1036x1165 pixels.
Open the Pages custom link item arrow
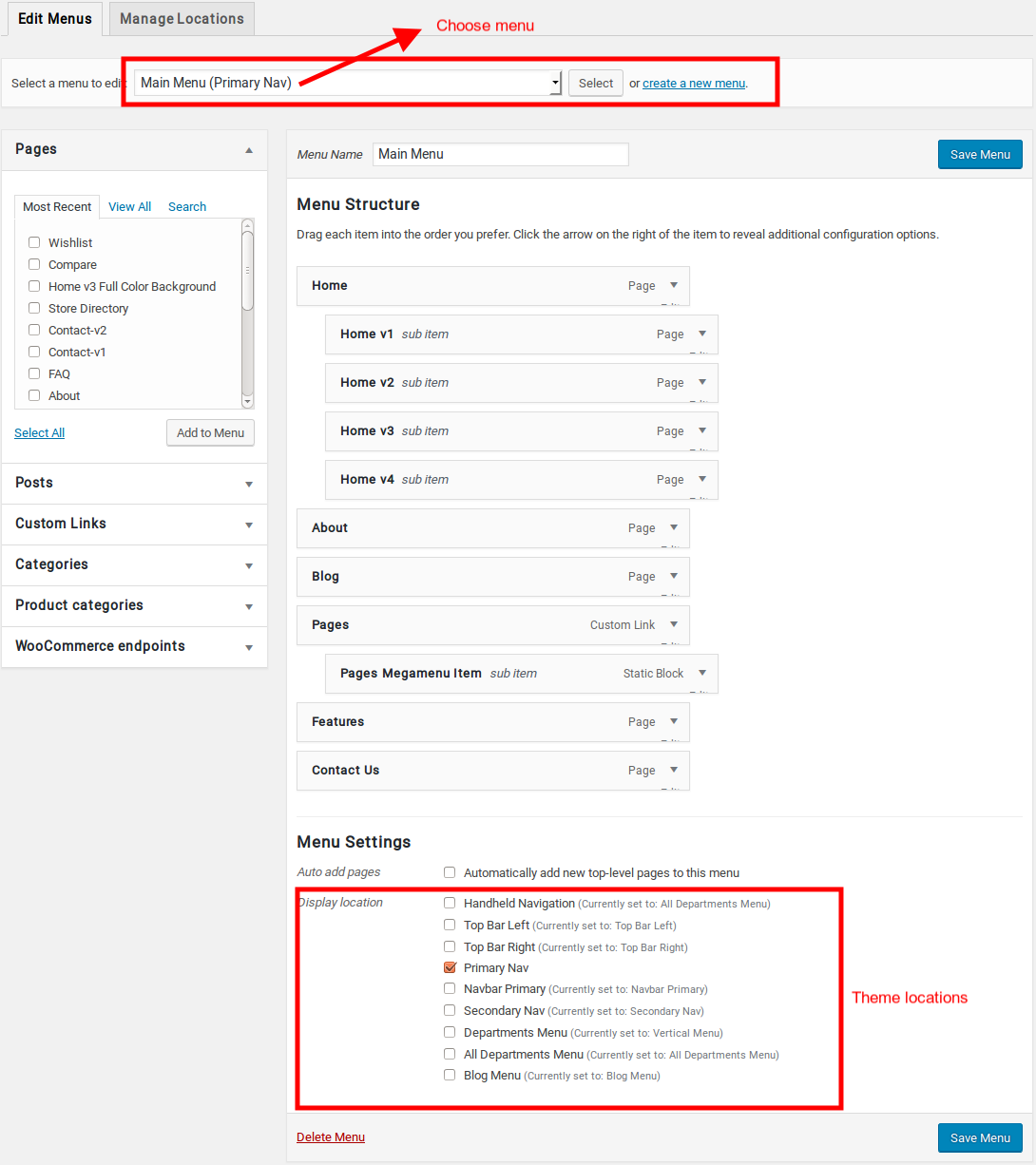(x=674, y=624)
